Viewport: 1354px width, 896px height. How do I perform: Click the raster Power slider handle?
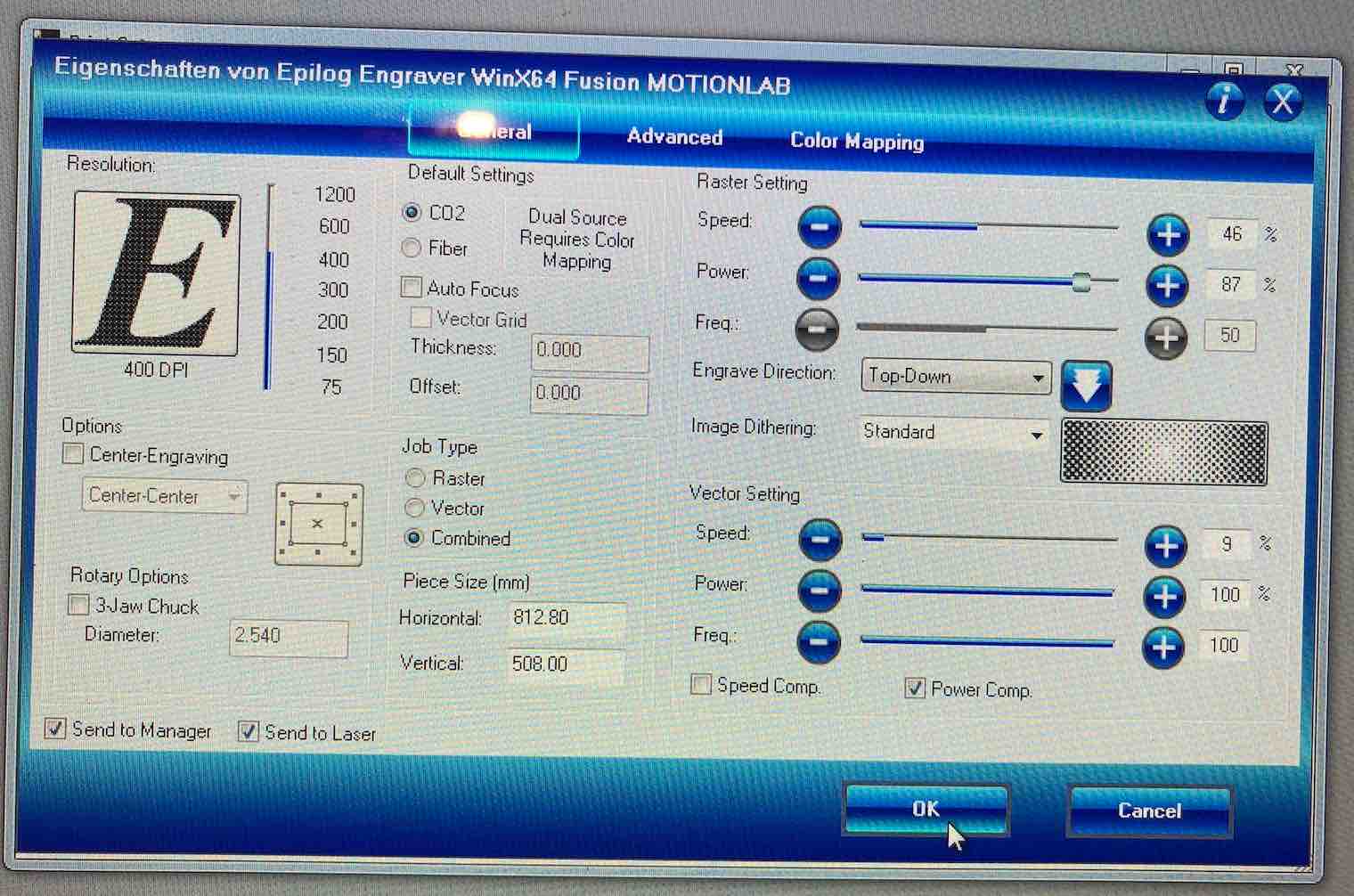[1081, 282]
